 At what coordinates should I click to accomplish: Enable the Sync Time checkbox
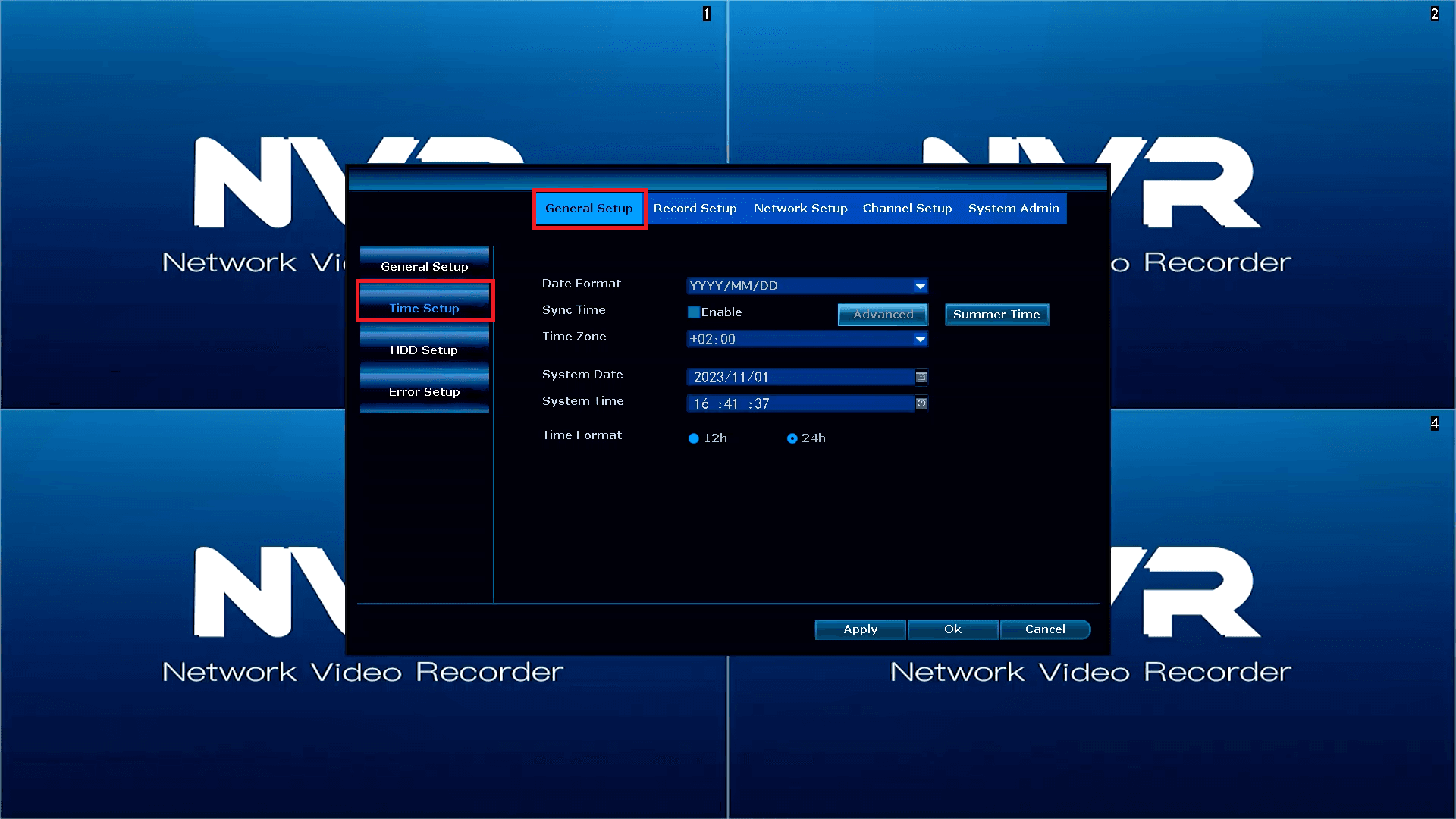[693, 312]
